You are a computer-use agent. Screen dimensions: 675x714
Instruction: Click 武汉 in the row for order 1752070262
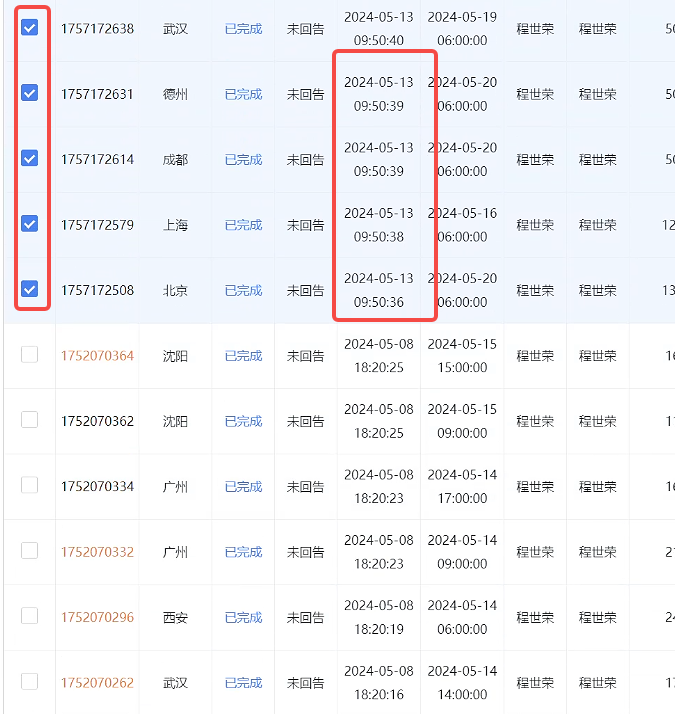pyautogui.click(x=175, y=683)
